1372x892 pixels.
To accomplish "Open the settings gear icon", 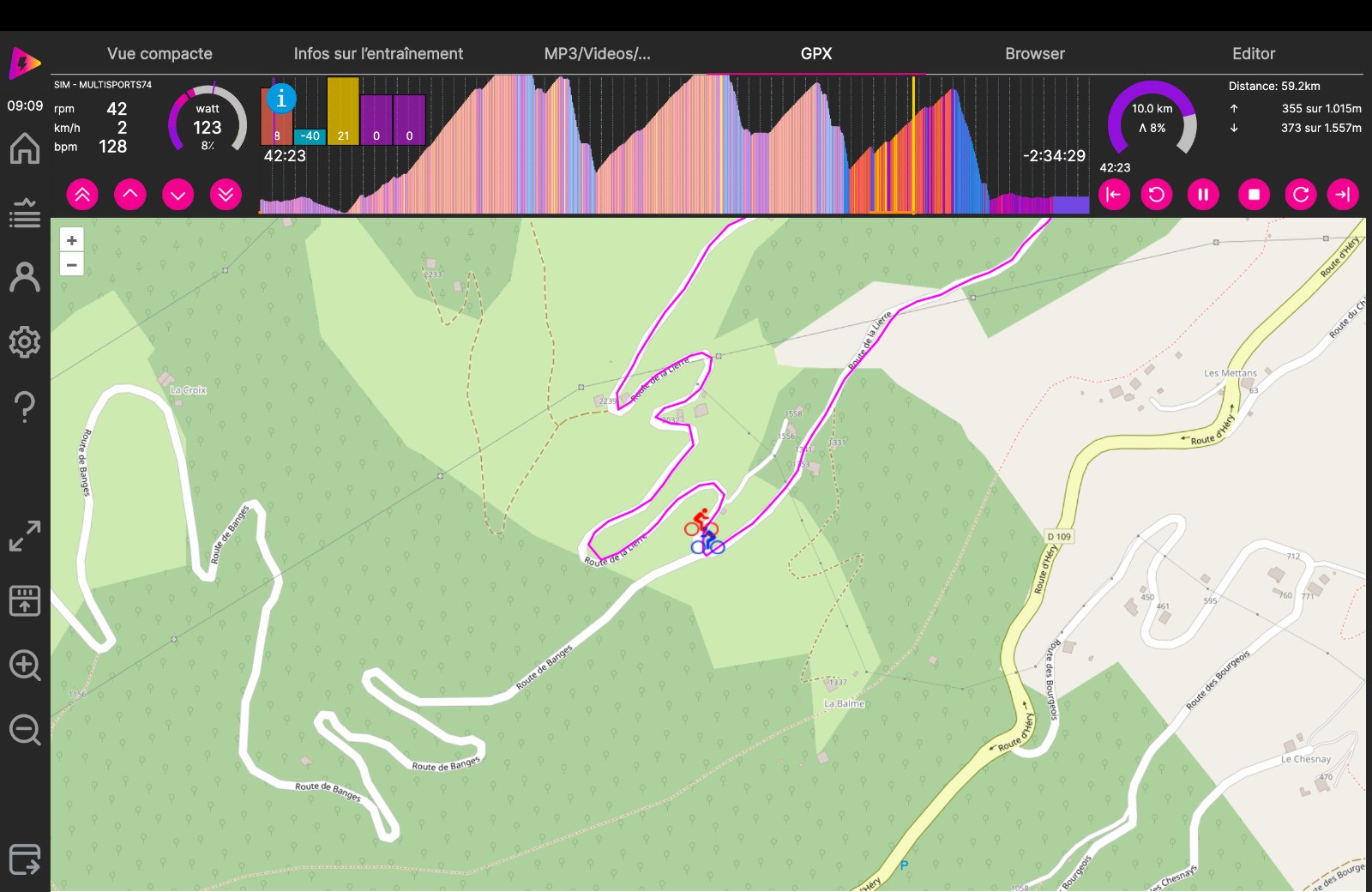I will point(25,342).
